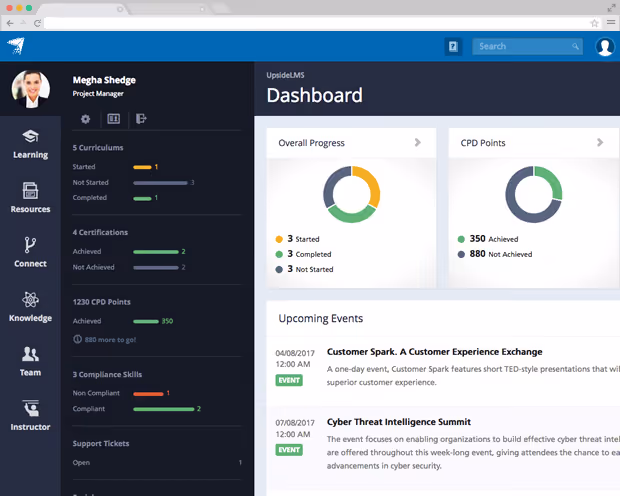Open Cyber Threat Intelligence Summit event
Viewport: 620px width, 496px height.
pos(399,422)
